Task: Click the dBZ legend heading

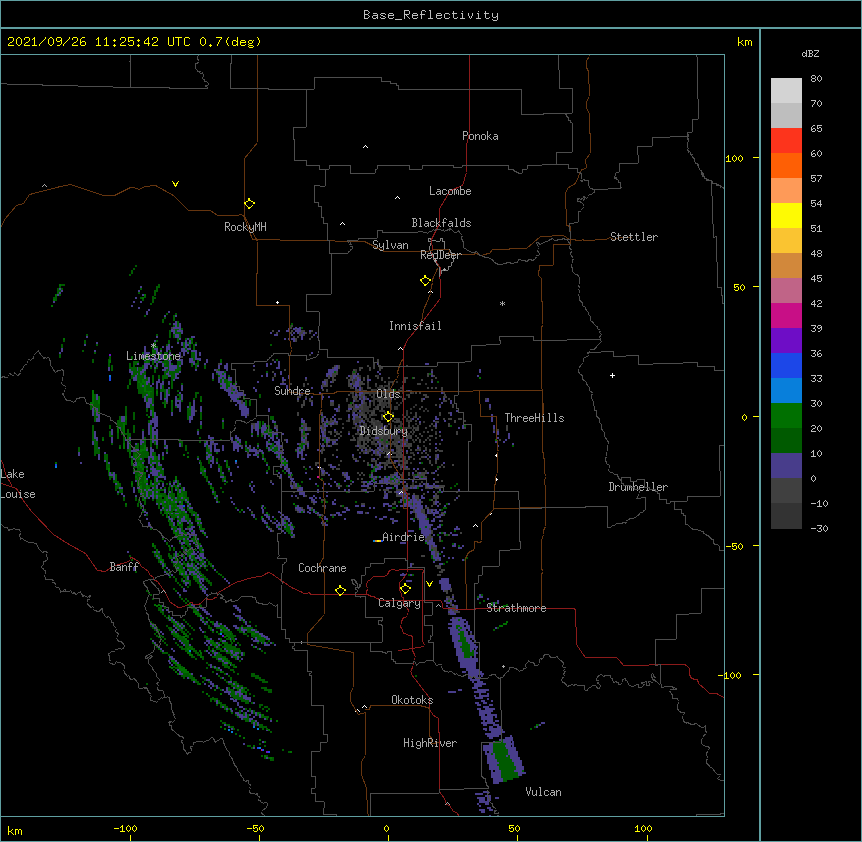Action: pos(810,53)
